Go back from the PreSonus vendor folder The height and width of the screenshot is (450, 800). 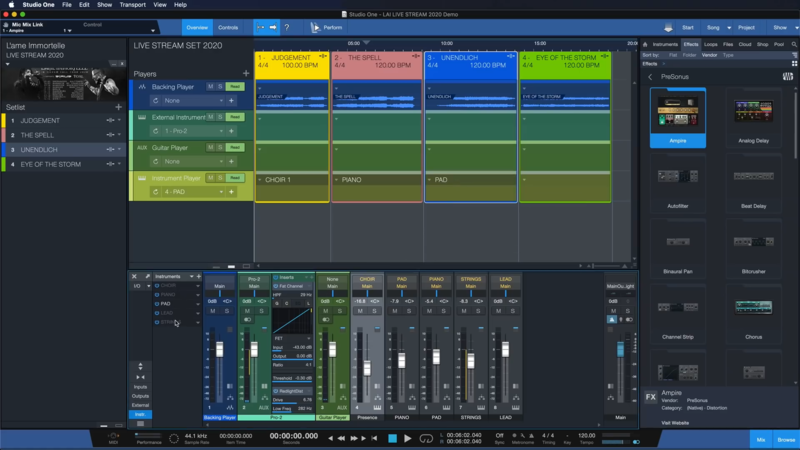(x=651, y=77)
